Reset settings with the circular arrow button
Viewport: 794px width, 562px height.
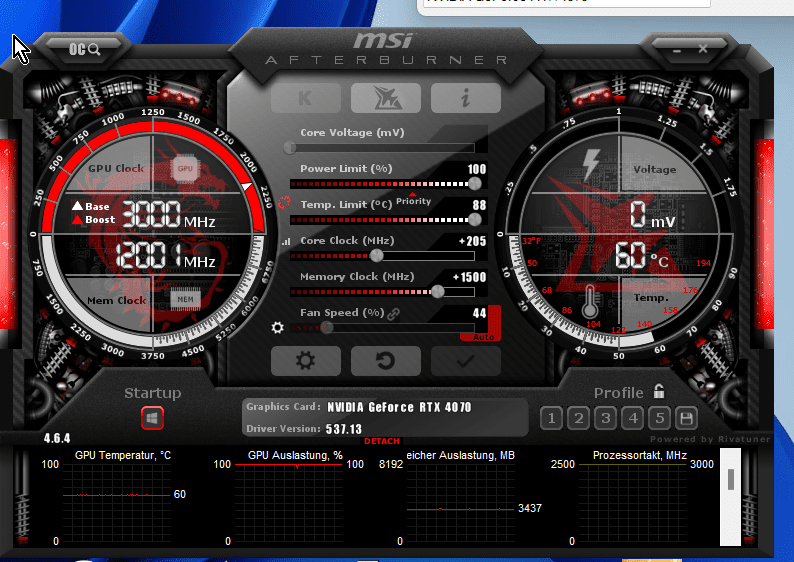click(x=386, y=361)
